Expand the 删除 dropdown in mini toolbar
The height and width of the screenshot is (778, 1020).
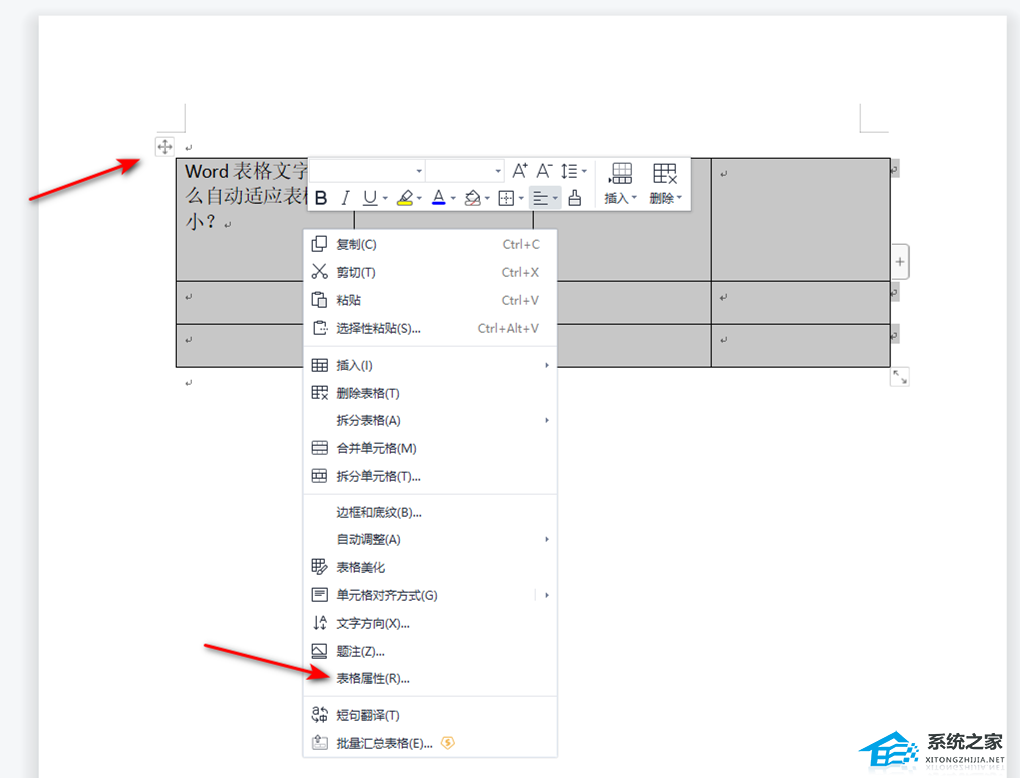coord(665,198)
